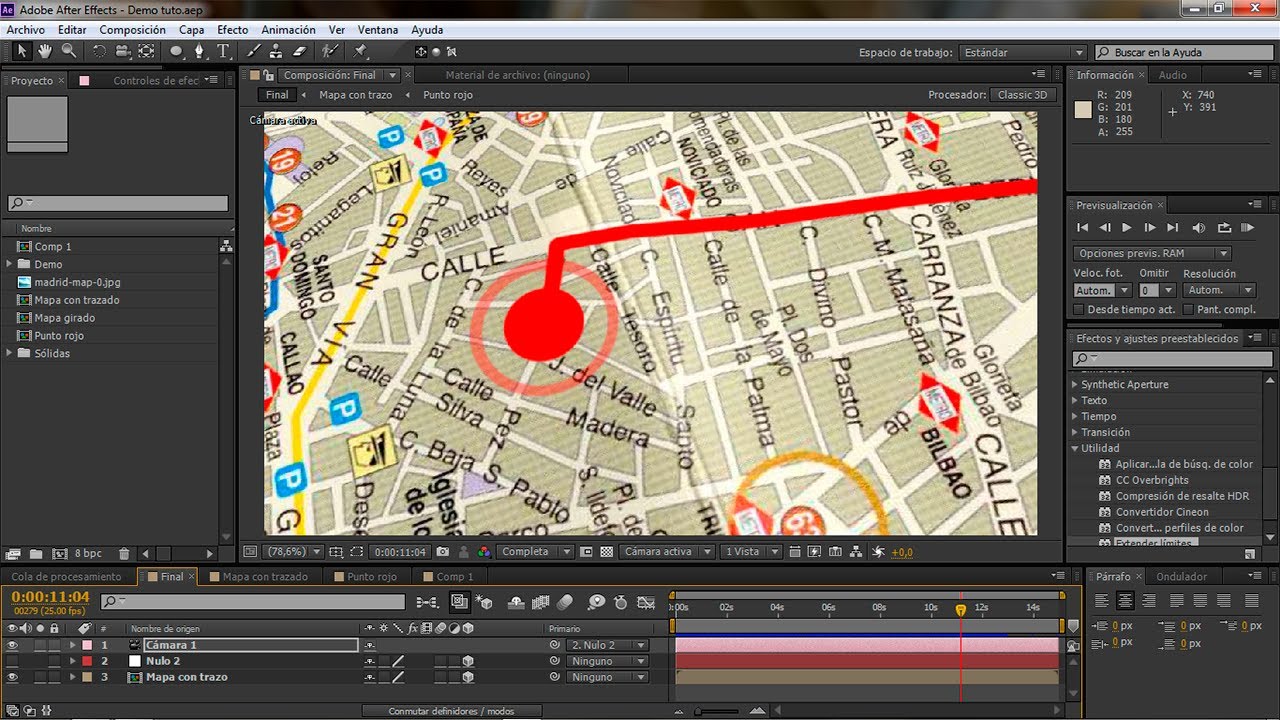Play the preview in Previsualización panel

[1127, 228]
